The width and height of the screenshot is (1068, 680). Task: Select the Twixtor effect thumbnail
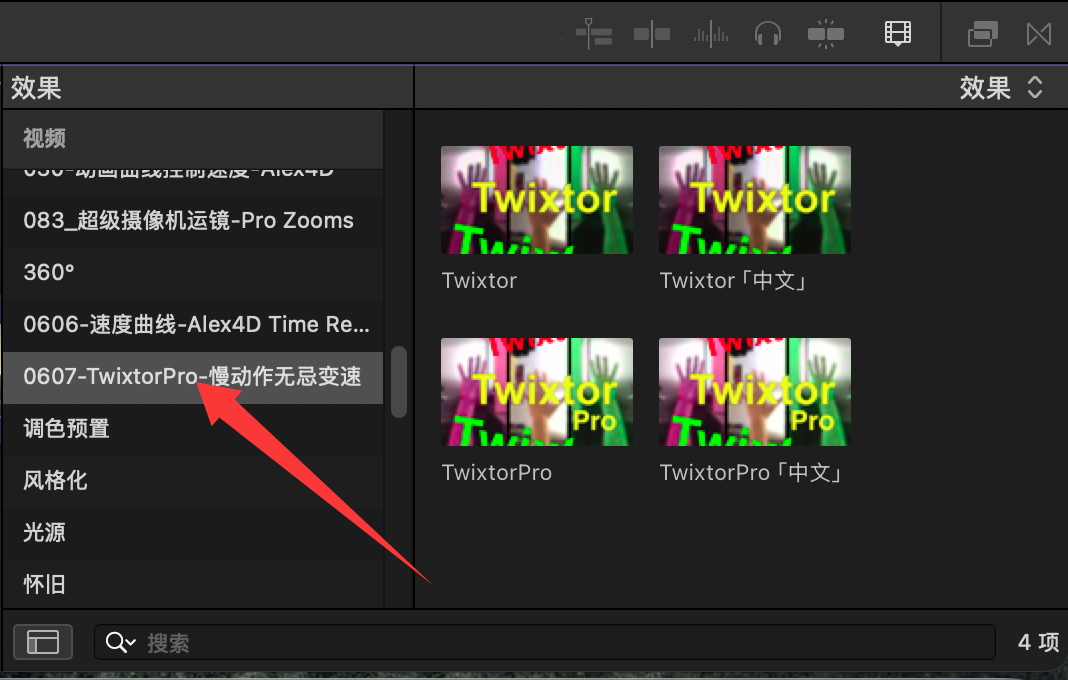(x=537, y=199)
